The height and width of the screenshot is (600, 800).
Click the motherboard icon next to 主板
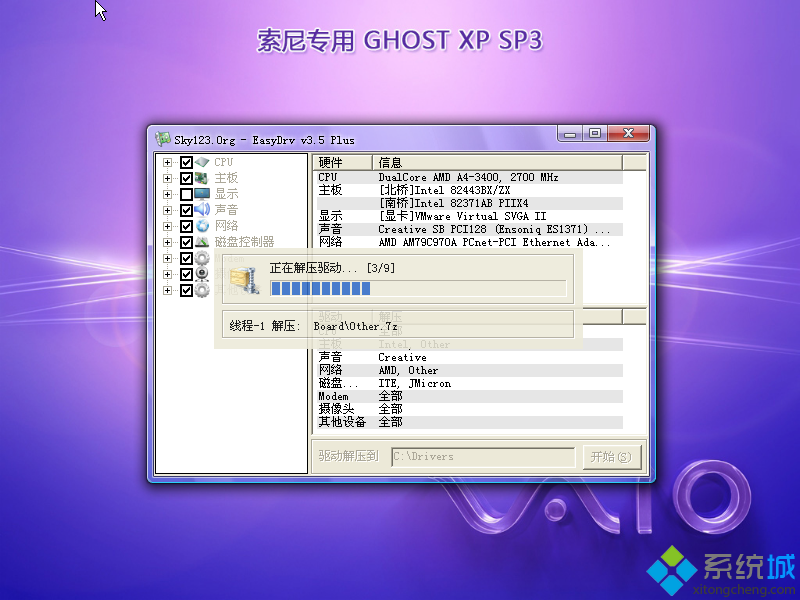(x=202, y=178)
